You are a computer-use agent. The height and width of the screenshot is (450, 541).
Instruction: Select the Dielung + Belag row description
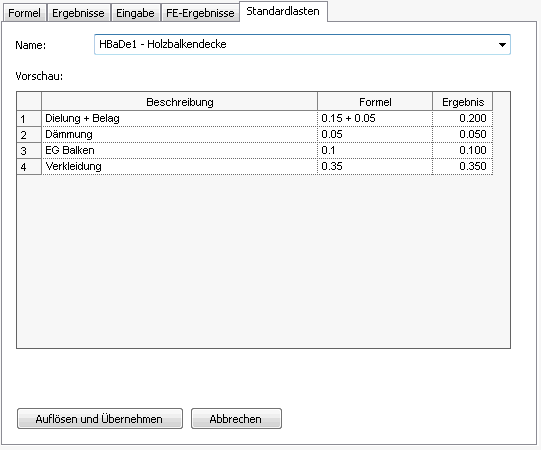tap(179, 118)
